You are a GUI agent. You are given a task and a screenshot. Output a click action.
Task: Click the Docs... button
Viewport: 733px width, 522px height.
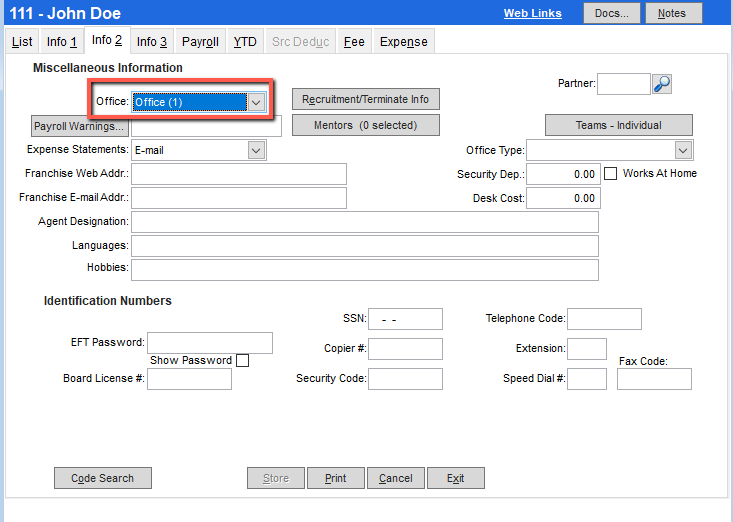611,13
